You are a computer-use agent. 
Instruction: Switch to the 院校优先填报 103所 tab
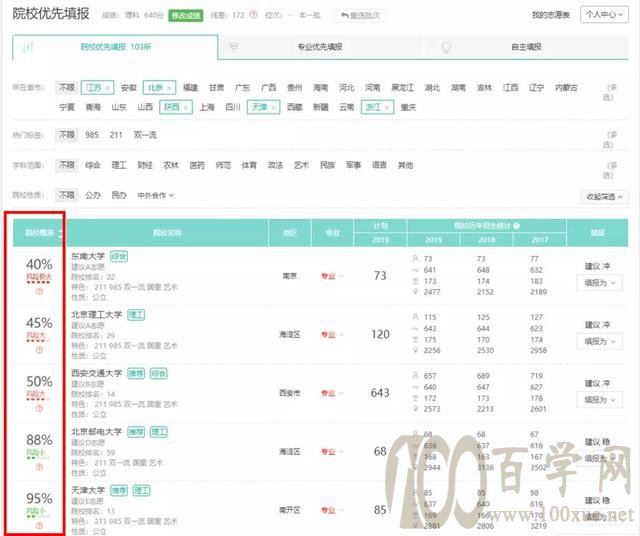pyautogui.click(x=115, y=47)
